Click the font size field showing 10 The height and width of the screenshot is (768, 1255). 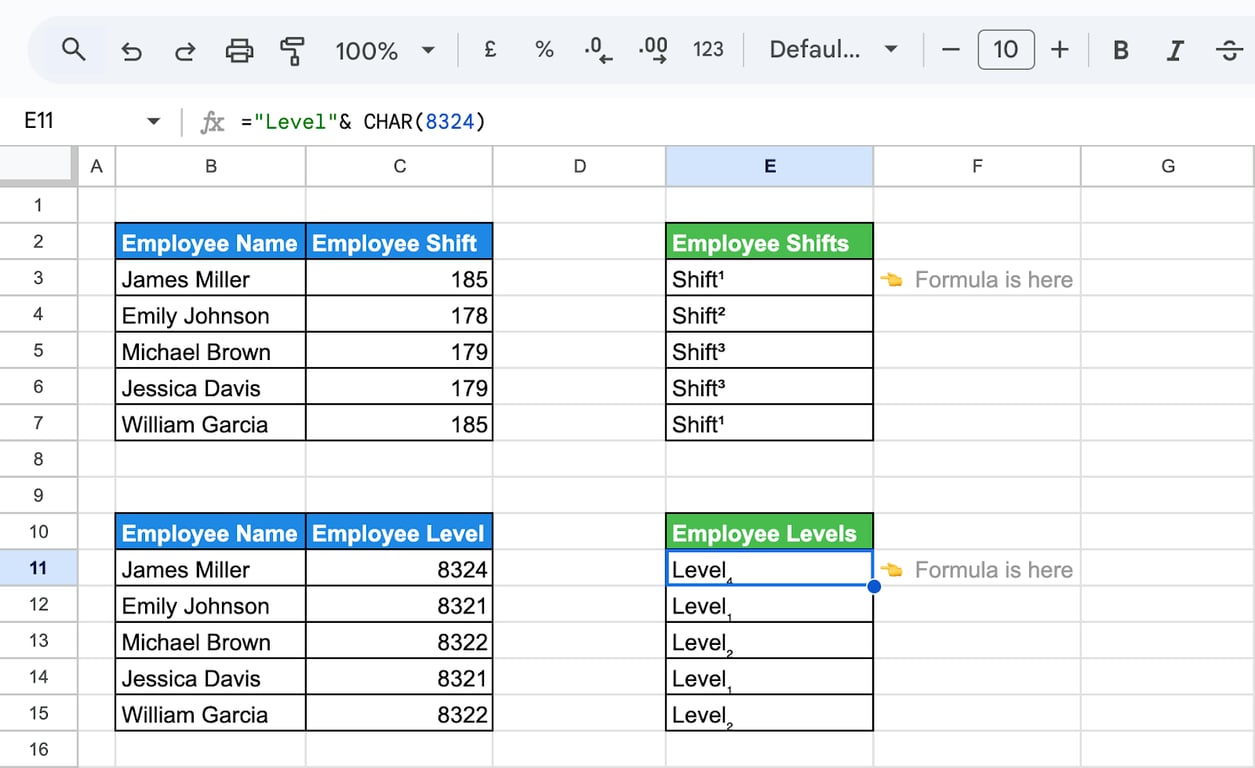point(1006,49)
